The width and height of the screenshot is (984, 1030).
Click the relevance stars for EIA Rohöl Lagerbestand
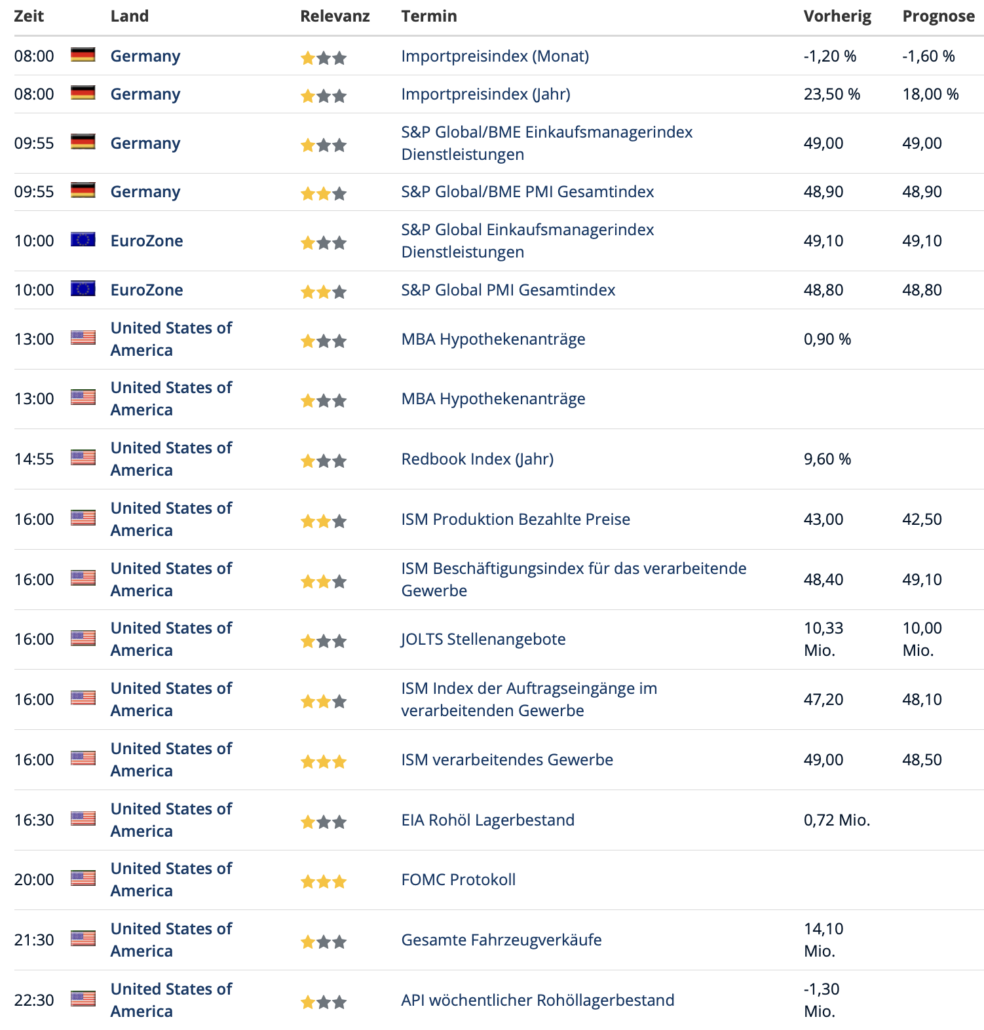tap(323, 822)
